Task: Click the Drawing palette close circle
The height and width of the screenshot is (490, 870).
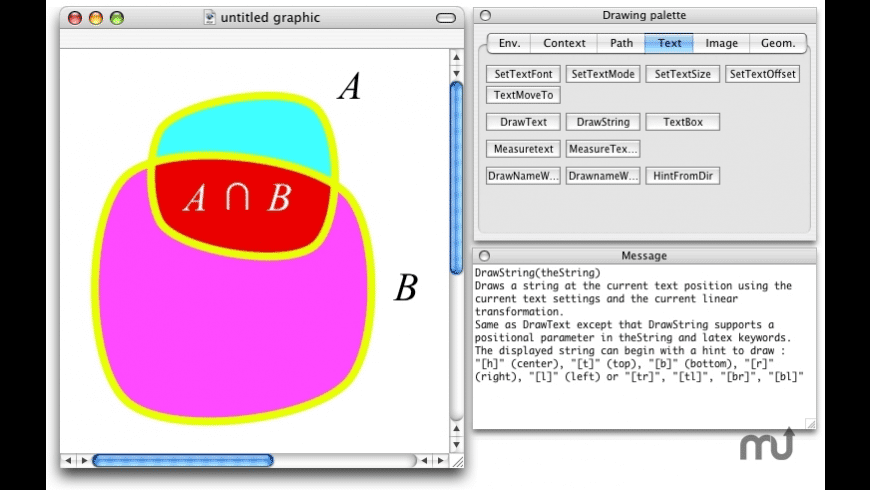Action: point(484,15)
